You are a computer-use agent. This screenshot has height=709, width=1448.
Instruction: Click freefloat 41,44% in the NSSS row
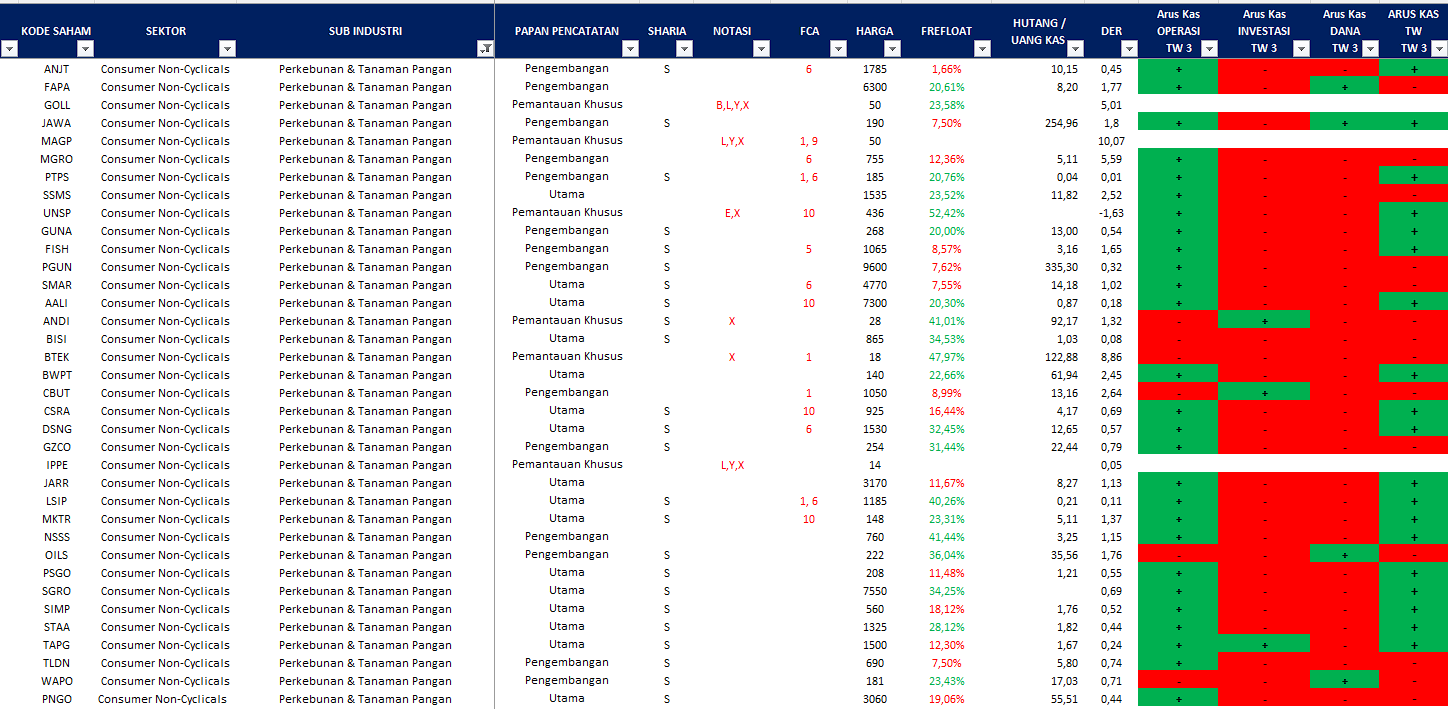946,537
